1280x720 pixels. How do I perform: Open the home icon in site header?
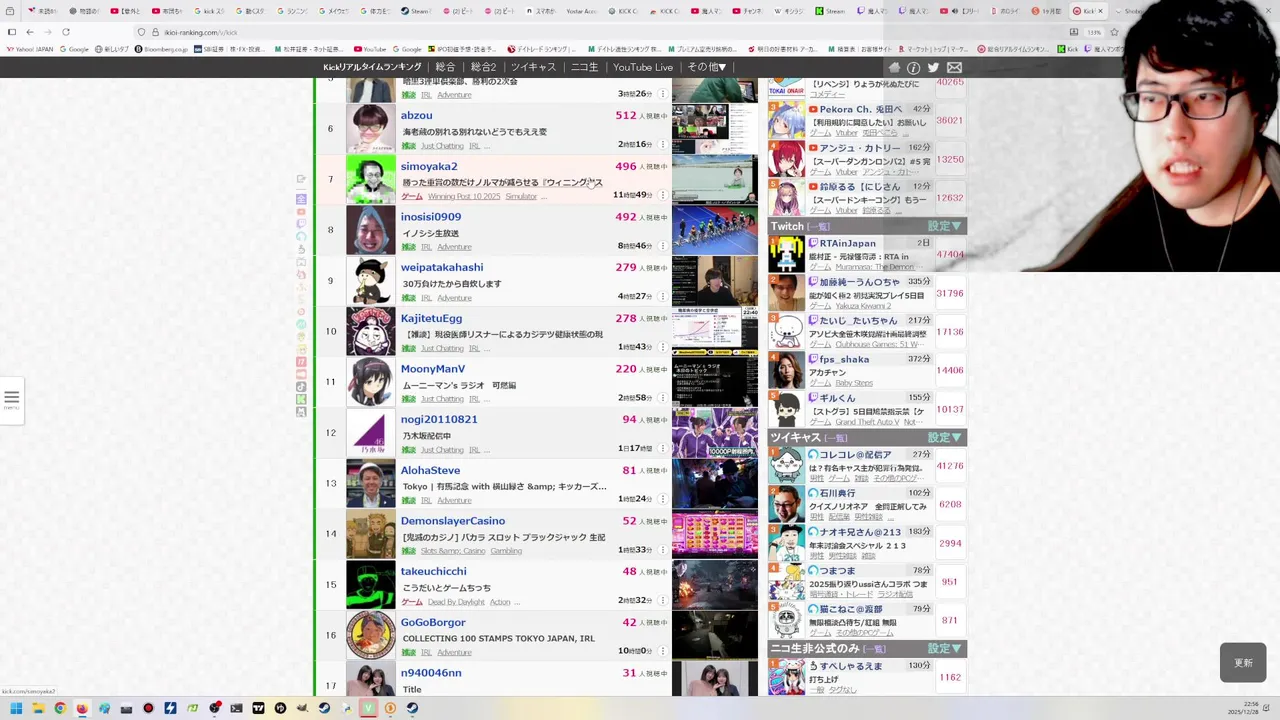(x=894, y=67)
